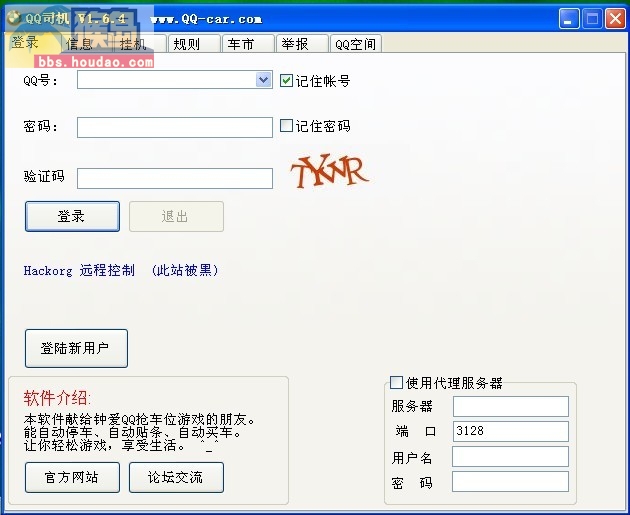630x515 pixels.
Task: Focus the 密码 login password field
Action: click(x=175, y=127)
